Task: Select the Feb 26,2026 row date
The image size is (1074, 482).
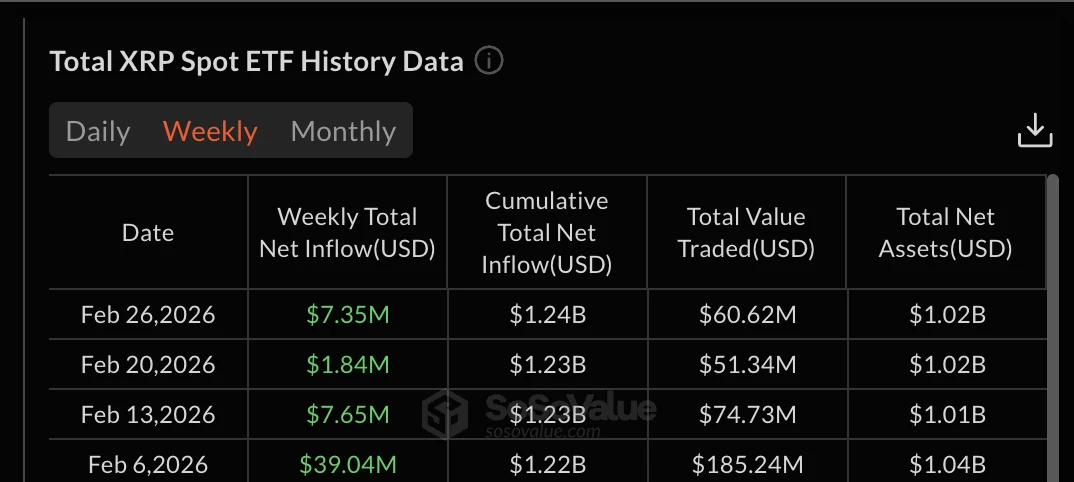Action: pos(148,316)
